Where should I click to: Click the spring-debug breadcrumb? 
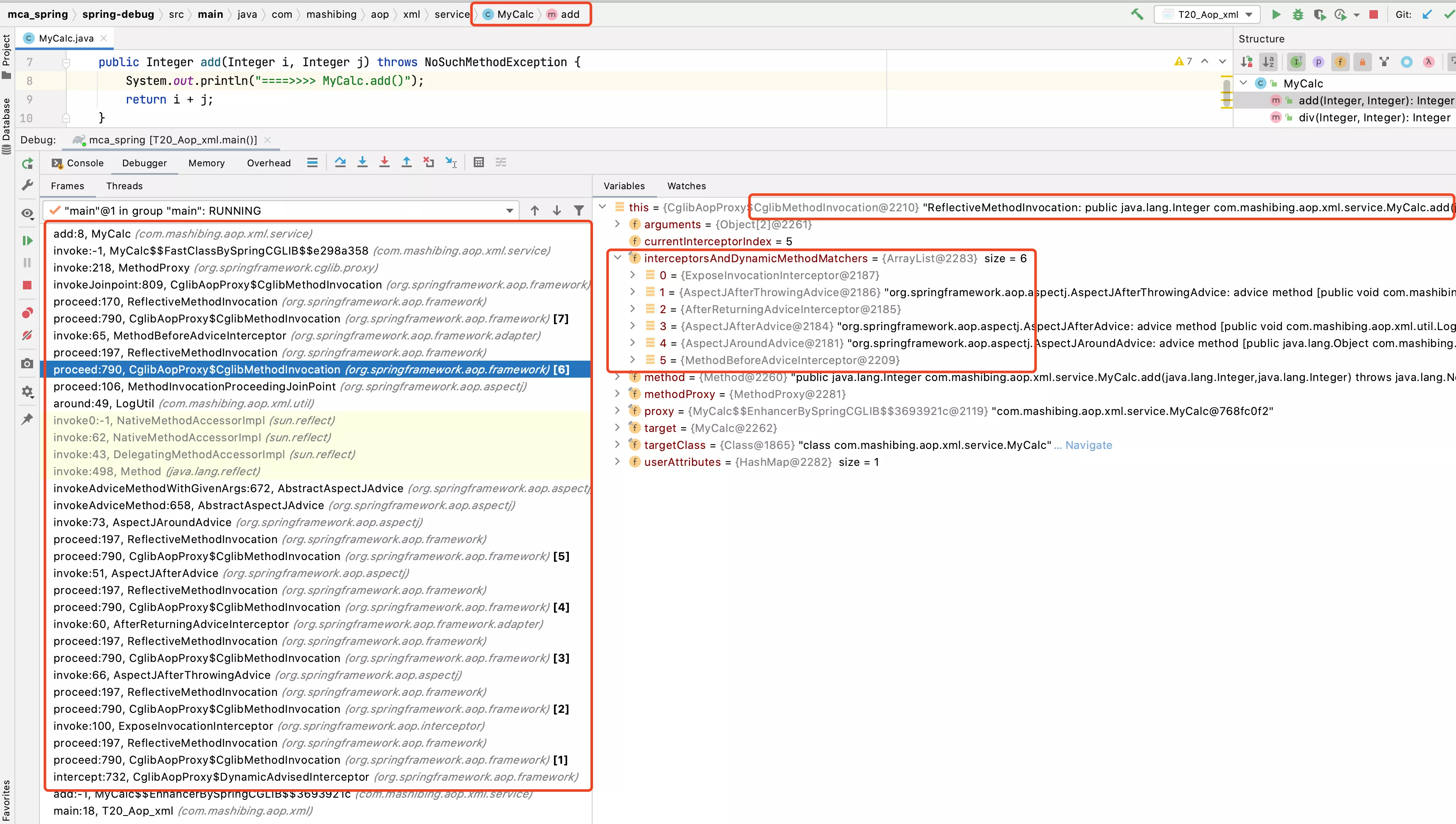118,14
